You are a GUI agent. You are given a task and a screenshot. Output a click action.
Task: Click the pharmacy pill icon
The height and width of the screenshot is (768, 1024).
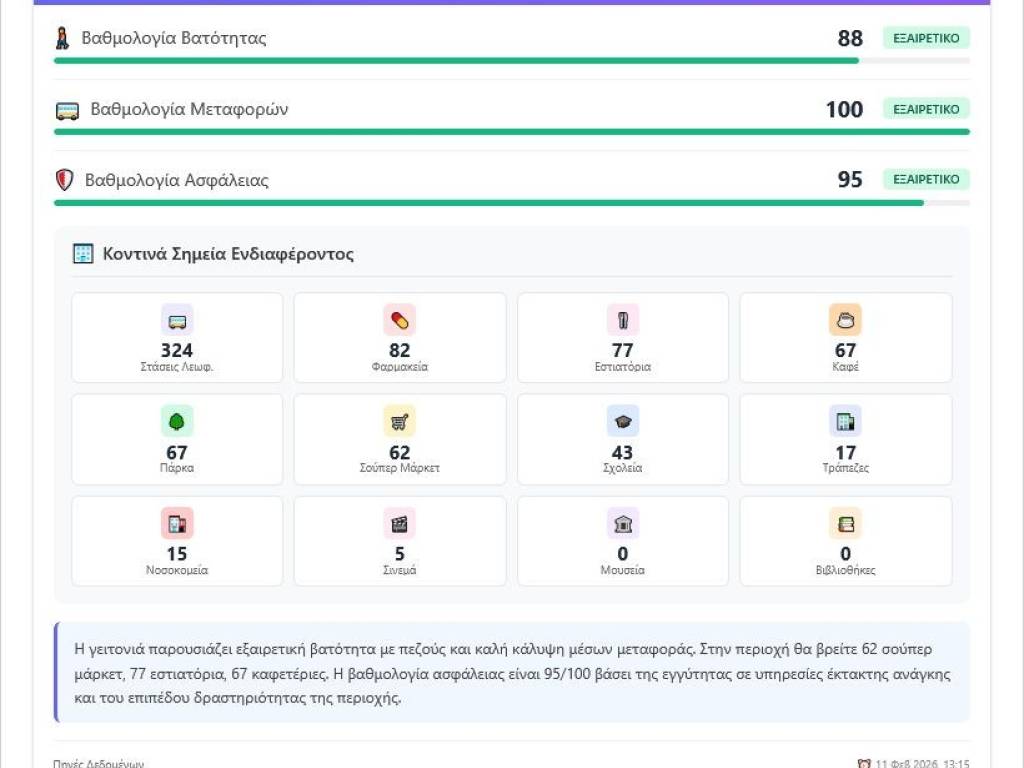tap(399, 321)
